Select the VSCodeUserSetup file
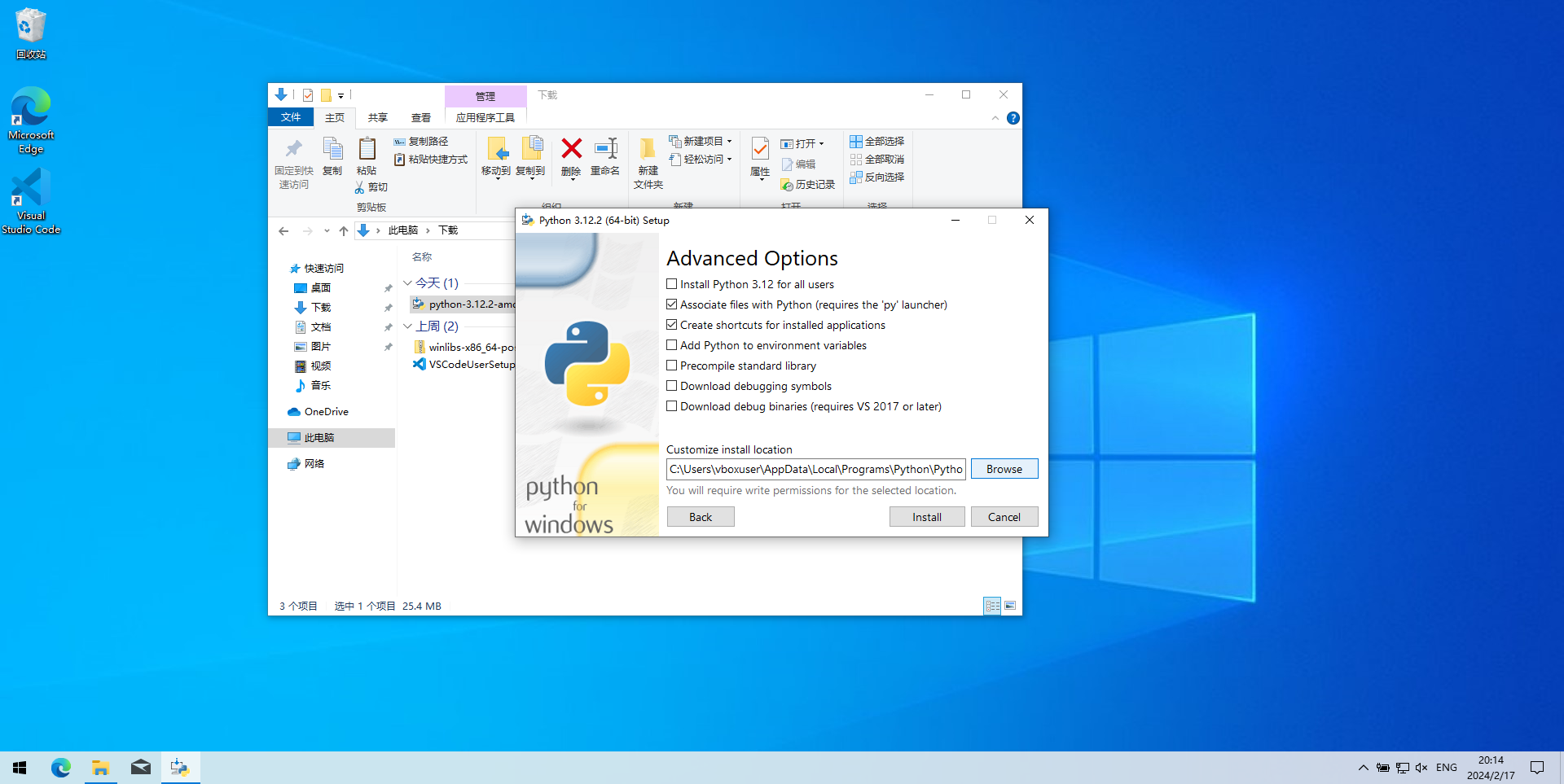 (x=463, y=365)
